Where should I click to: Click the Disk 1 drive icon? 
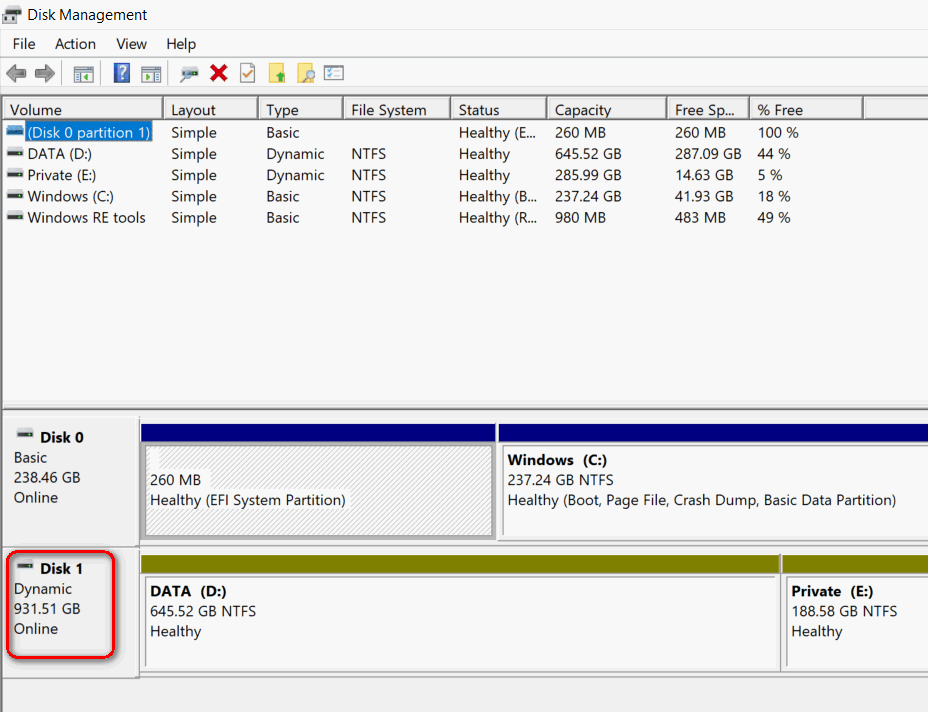(25, 566)
